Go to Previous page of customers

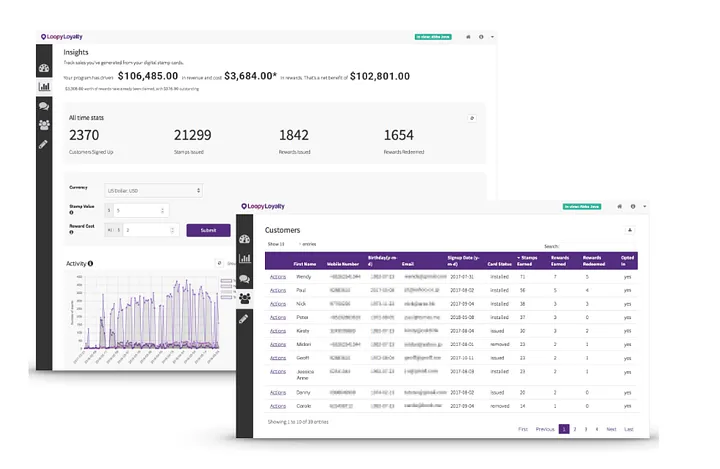tap(545, 429)
